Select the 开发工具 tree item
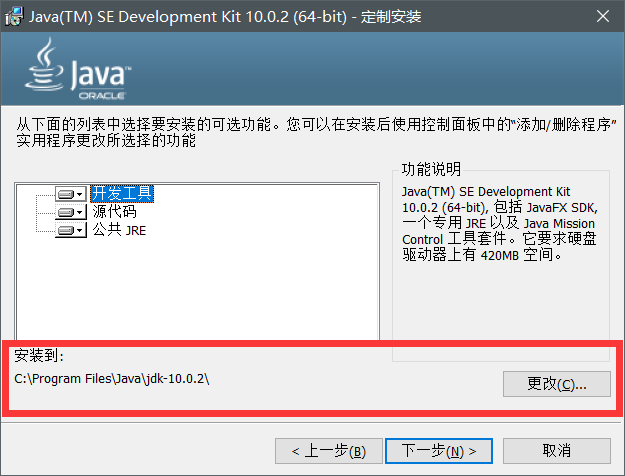 [x=122, y=194]
